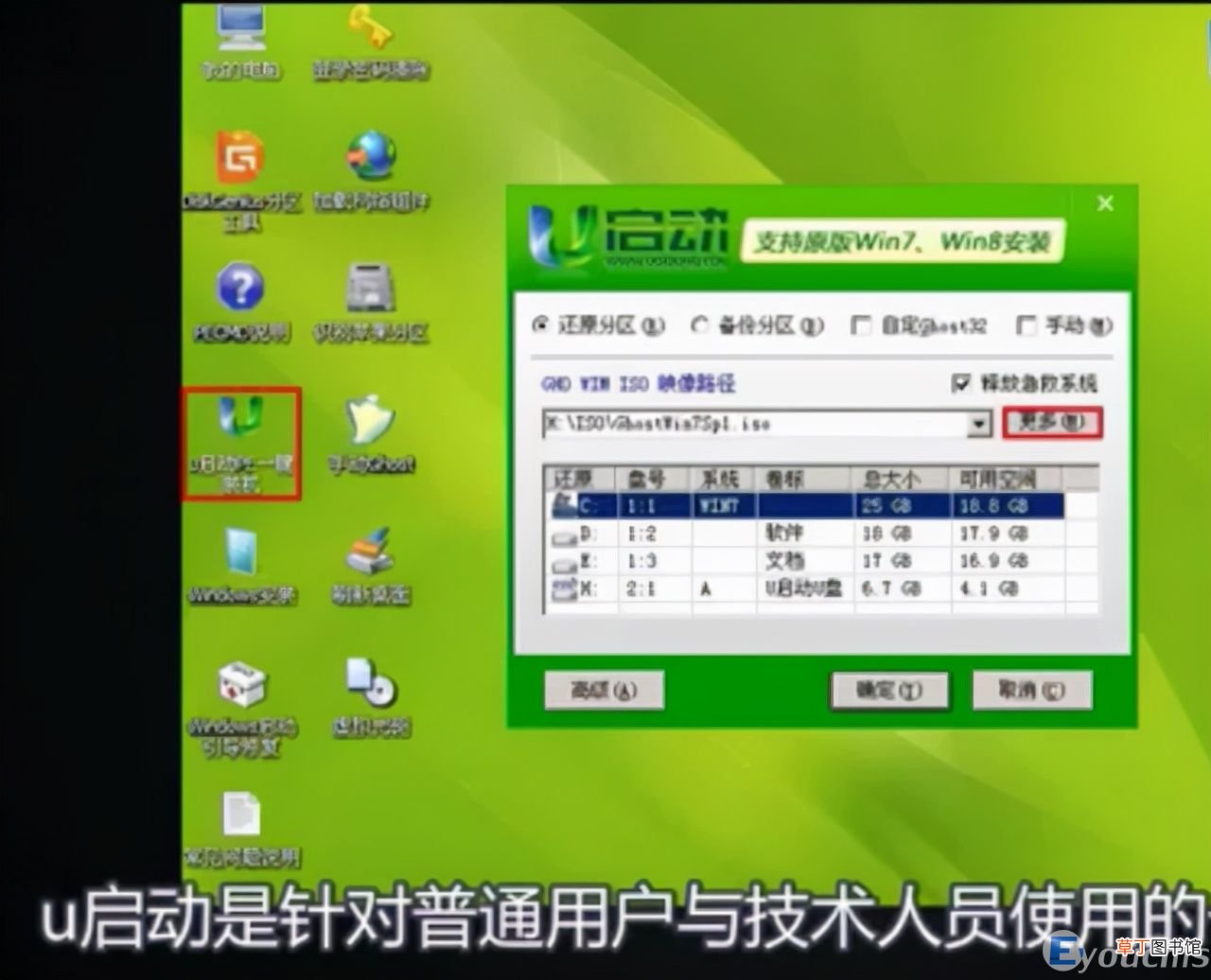
Task: Click the 盘号 column header
Action: (654, 478)
